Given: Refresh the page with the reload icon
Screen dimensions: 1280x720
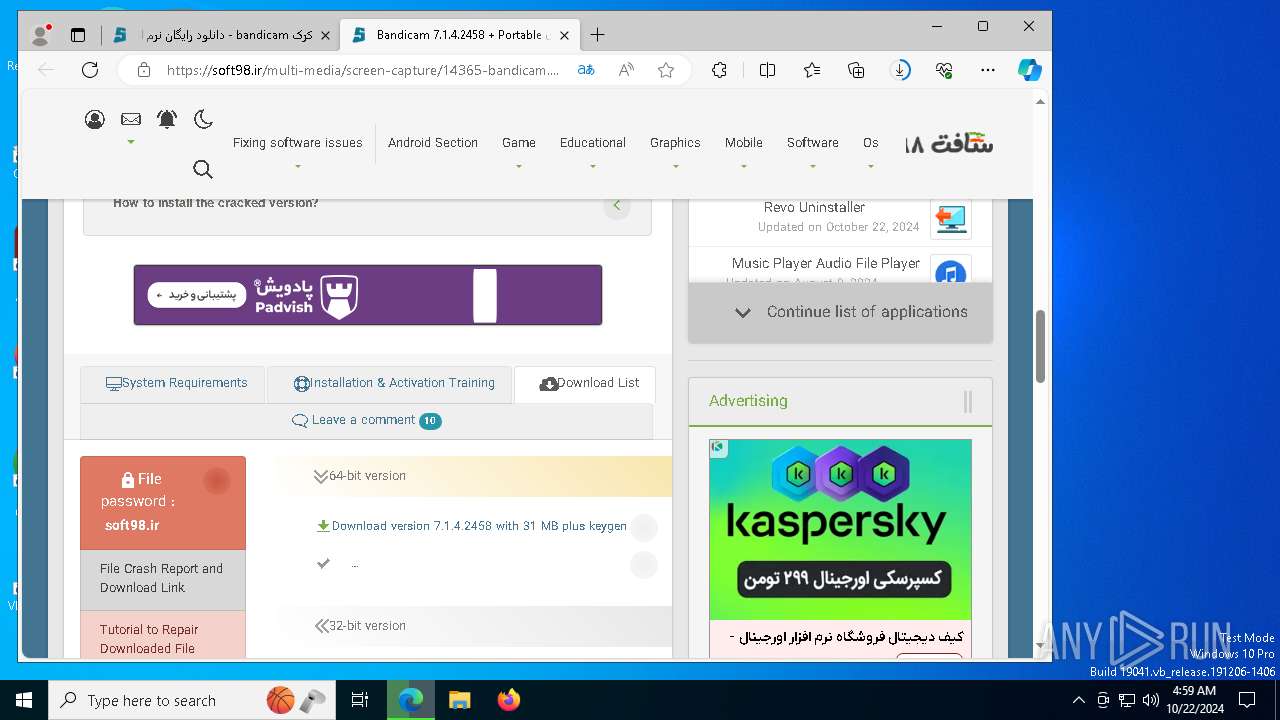Looking at the screenshot, I should tap(90, 70).
